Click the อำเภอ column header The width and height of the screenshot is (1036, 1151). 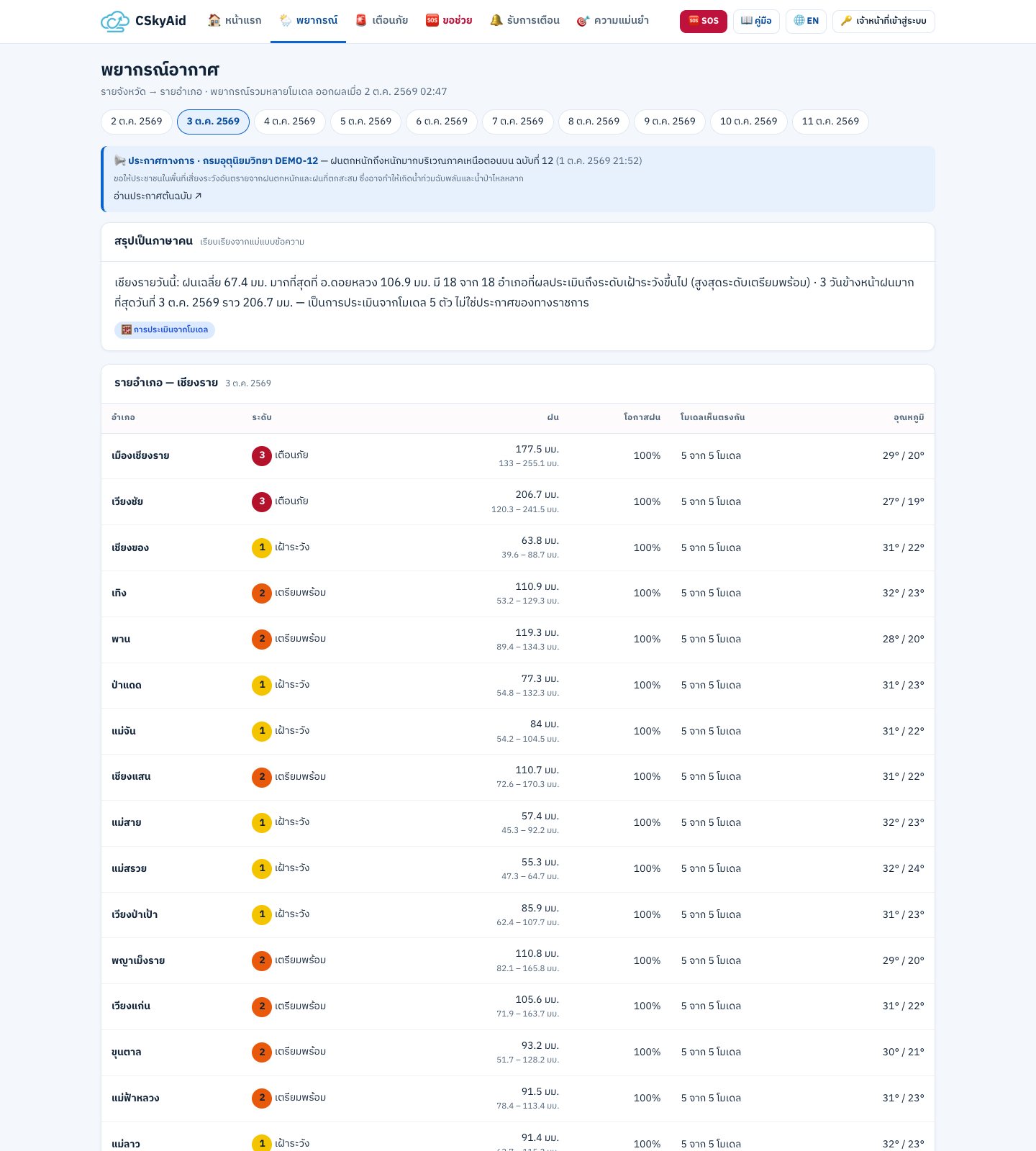point(123,417)
